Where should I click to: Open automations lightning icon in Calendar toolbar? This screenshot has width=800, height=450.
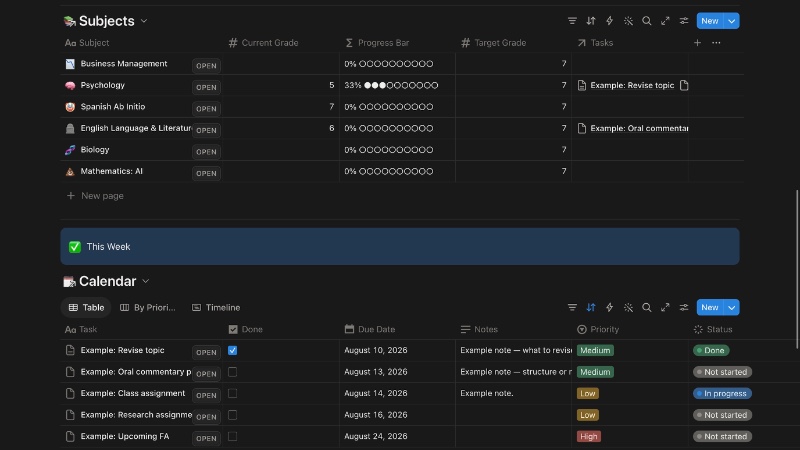pyautogui.click(x=609, y=307)
